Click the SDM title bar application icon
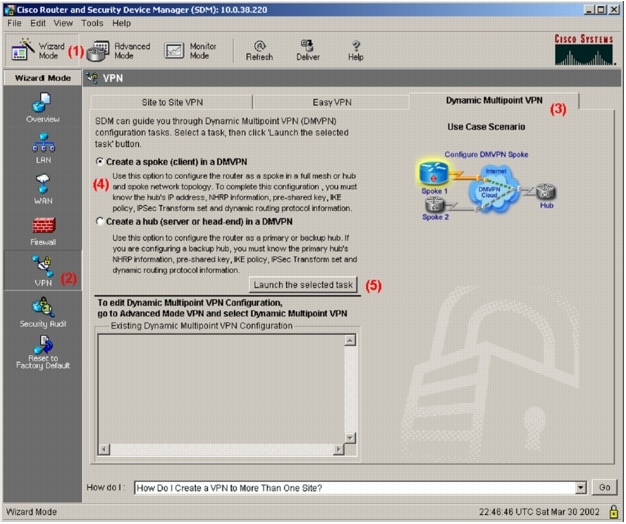Image resolution: width=626 pixels, height=524 pixels. 10,10
